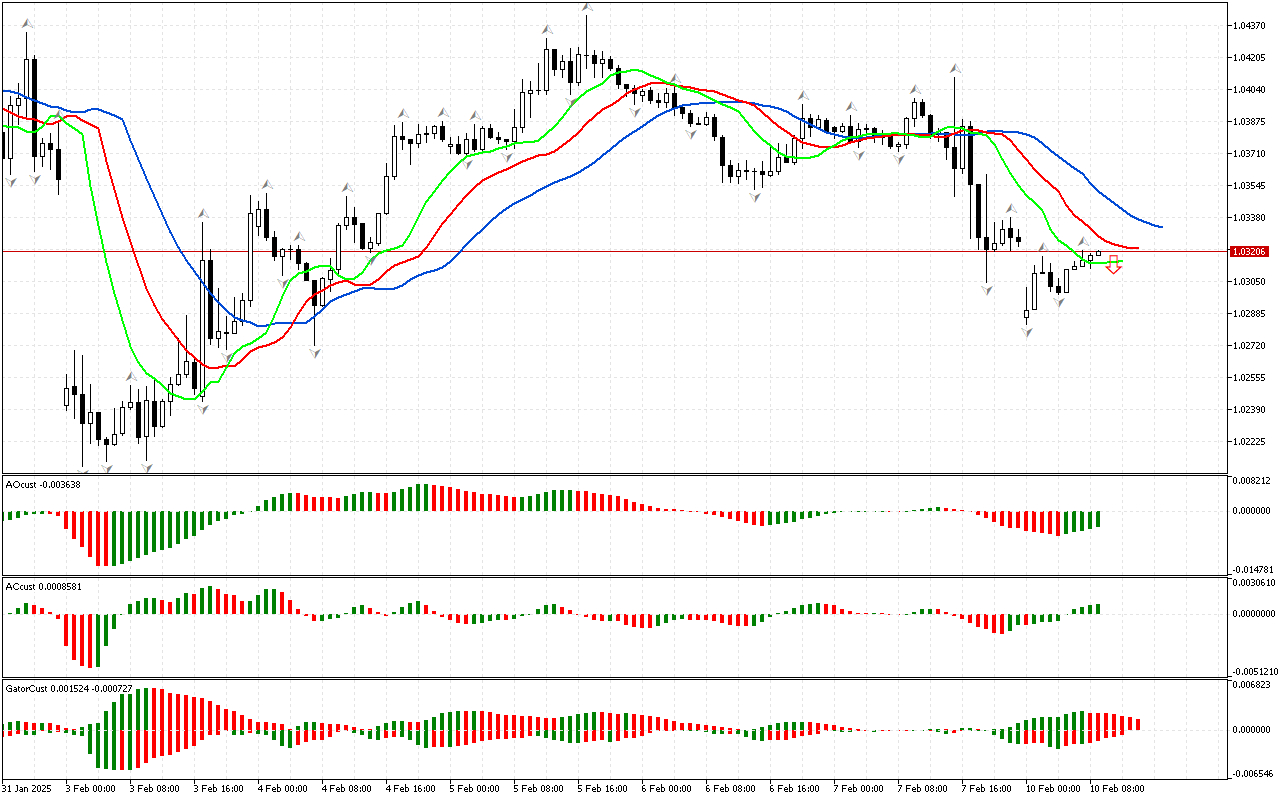
Task: Select the 1.02885 price level label
Action: (1251, 313)
